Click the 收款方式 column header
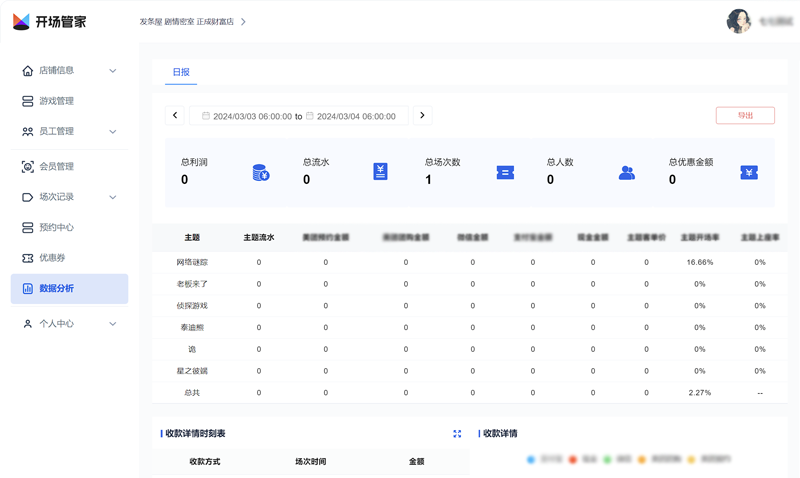 205,461
